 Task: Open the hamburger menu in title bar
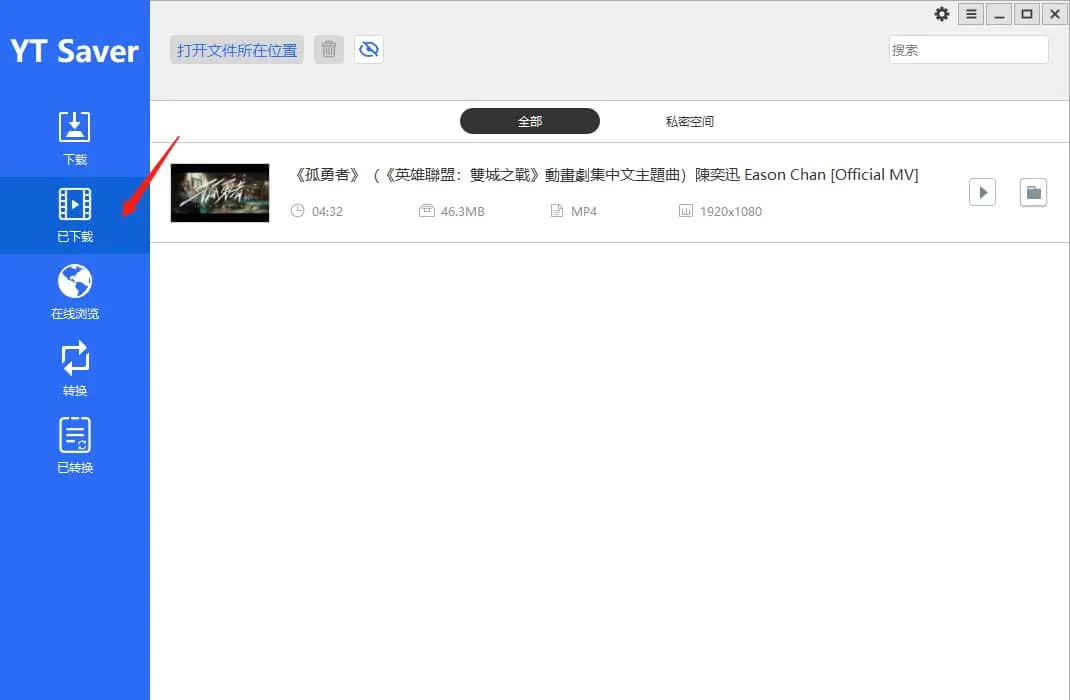click(x=970, y=14)
